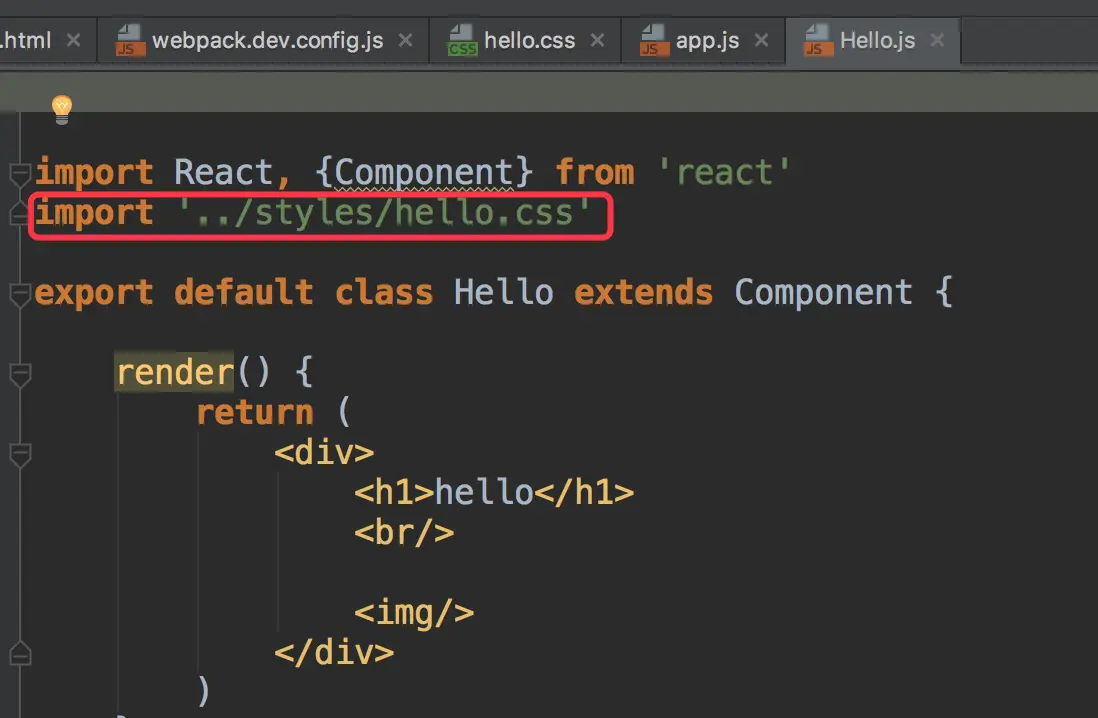Screen dimensions: 1098x718
Task: Click the default keyword
Action: pyautogui.click(x=244, y=292)
